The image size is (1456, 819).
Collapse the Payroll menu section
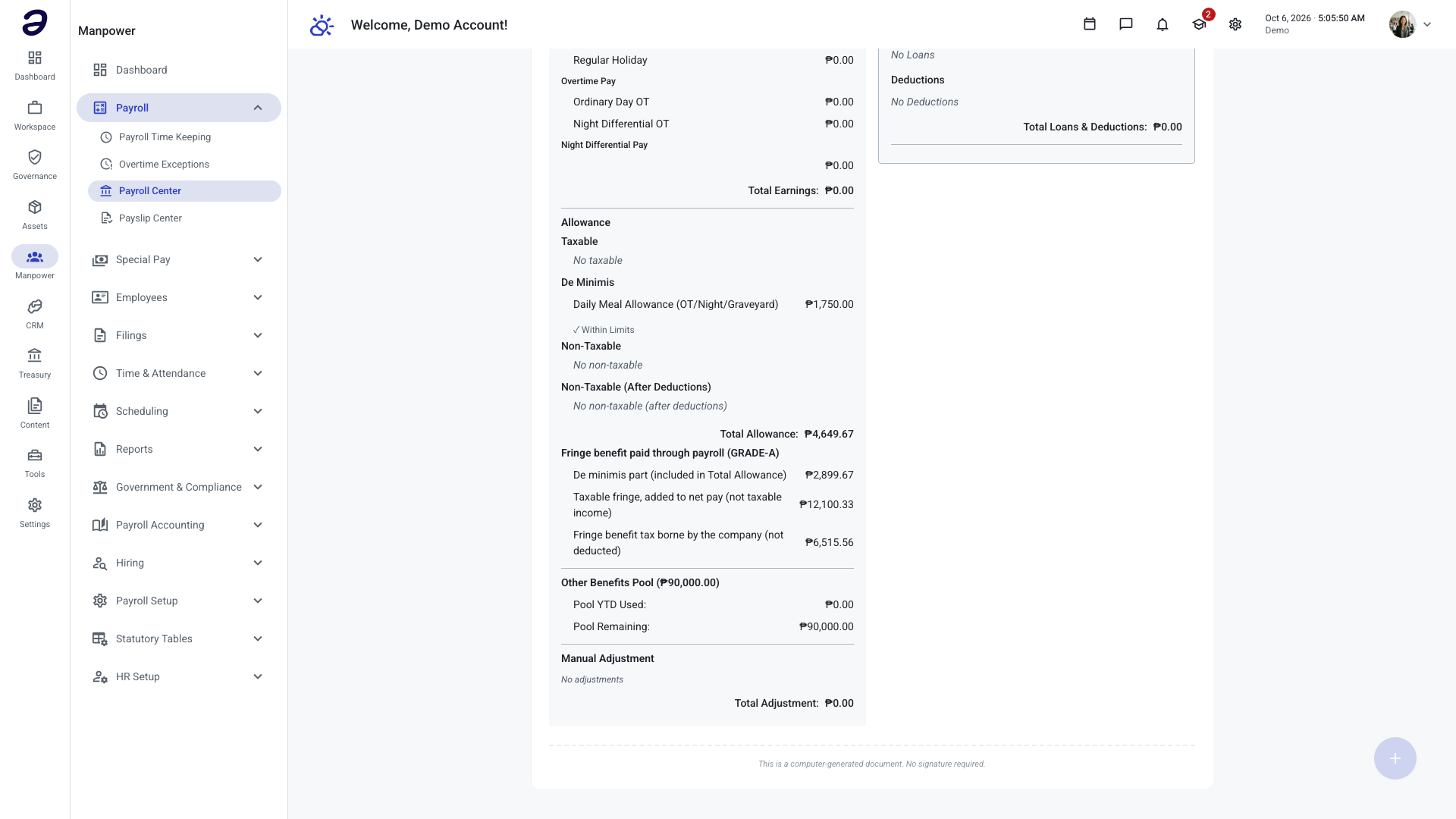tap(179, 108)
